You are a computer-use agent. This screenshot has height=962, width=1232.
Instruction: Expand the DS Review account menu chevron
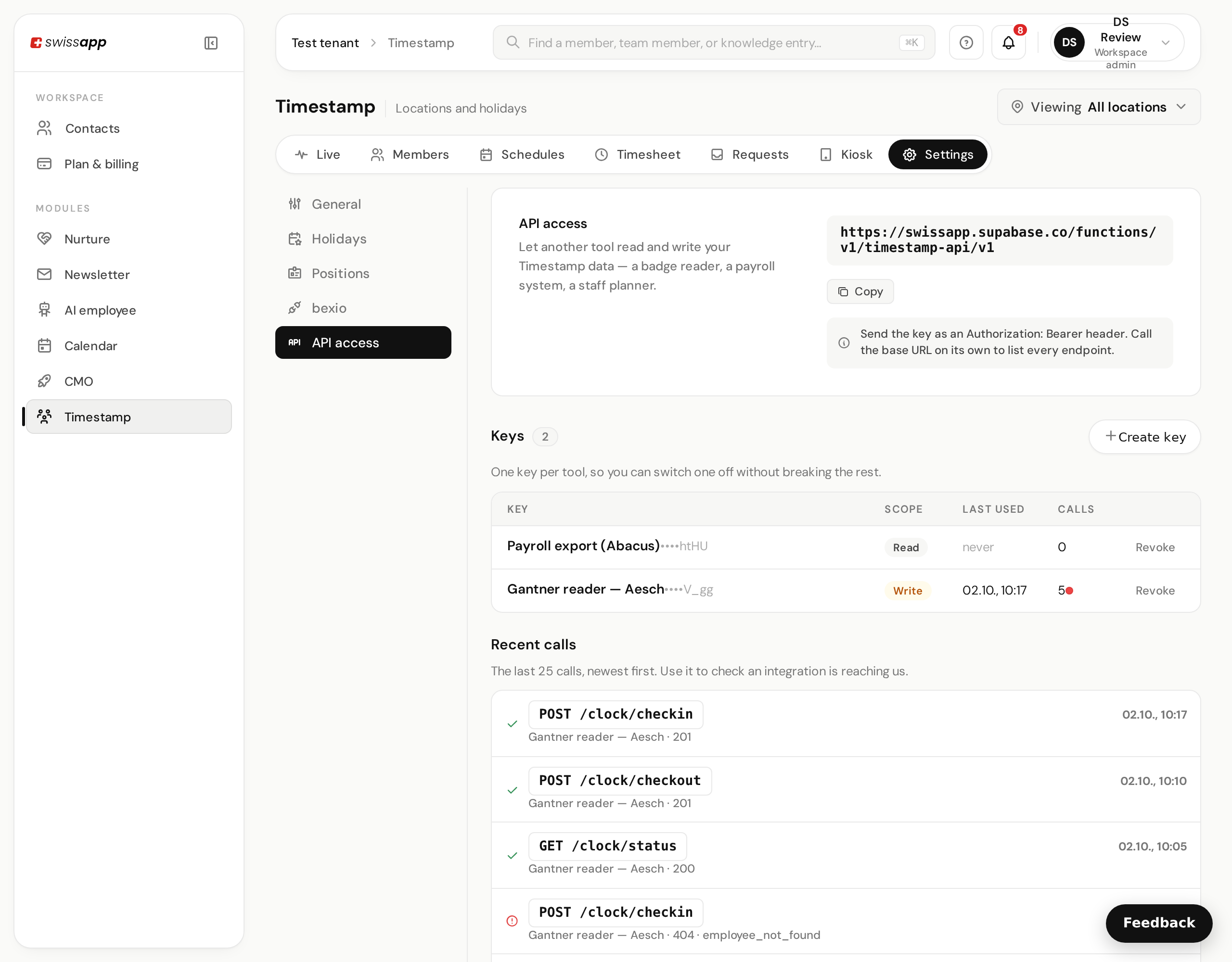click(1166, 43)
